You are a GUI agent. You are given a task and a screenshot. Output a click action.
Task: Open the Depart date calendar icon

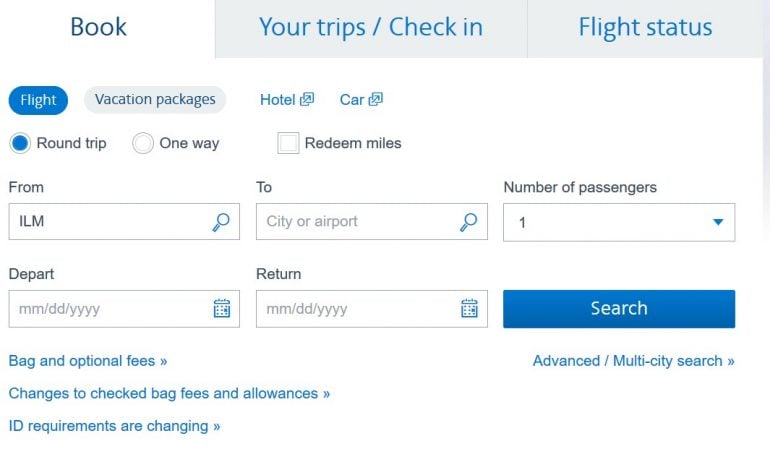[x=222, y=308]
